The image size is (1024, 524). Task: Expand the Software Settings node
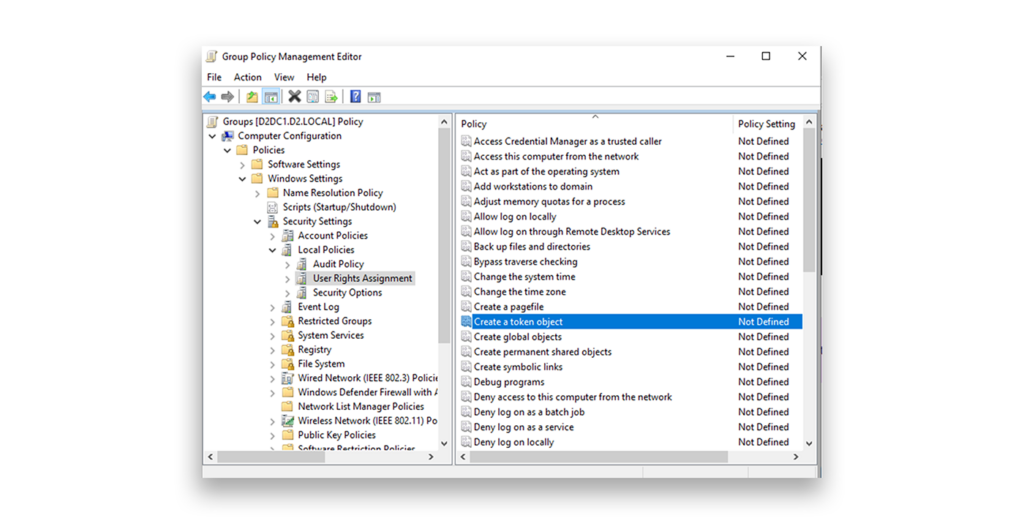[x=242, y=165]
